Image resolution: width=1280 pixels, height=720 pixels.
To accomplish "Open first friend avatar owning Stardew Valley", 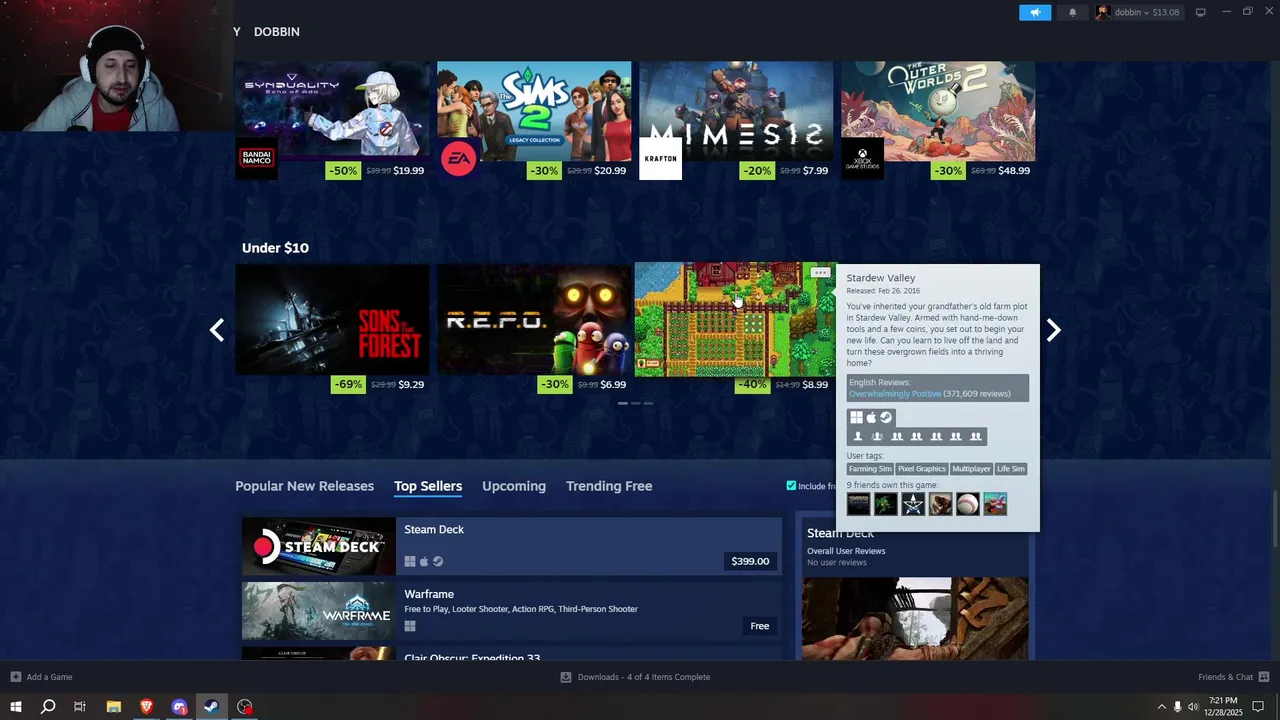I will coord(858,504).
